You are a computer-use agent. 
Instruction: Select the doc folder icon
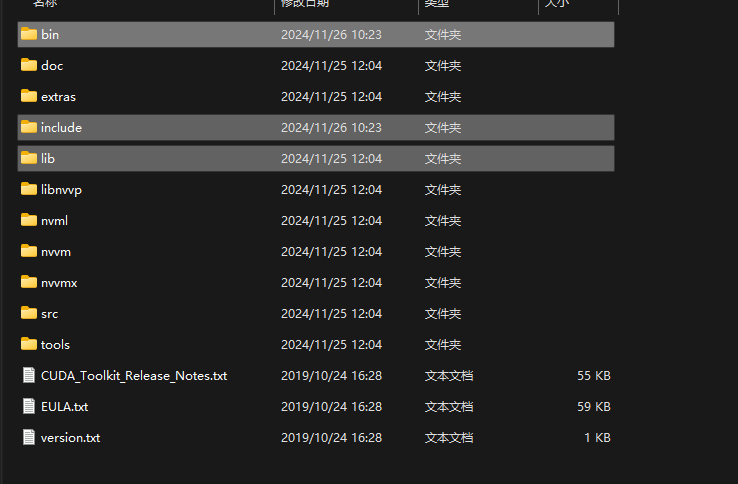(29, 65)
